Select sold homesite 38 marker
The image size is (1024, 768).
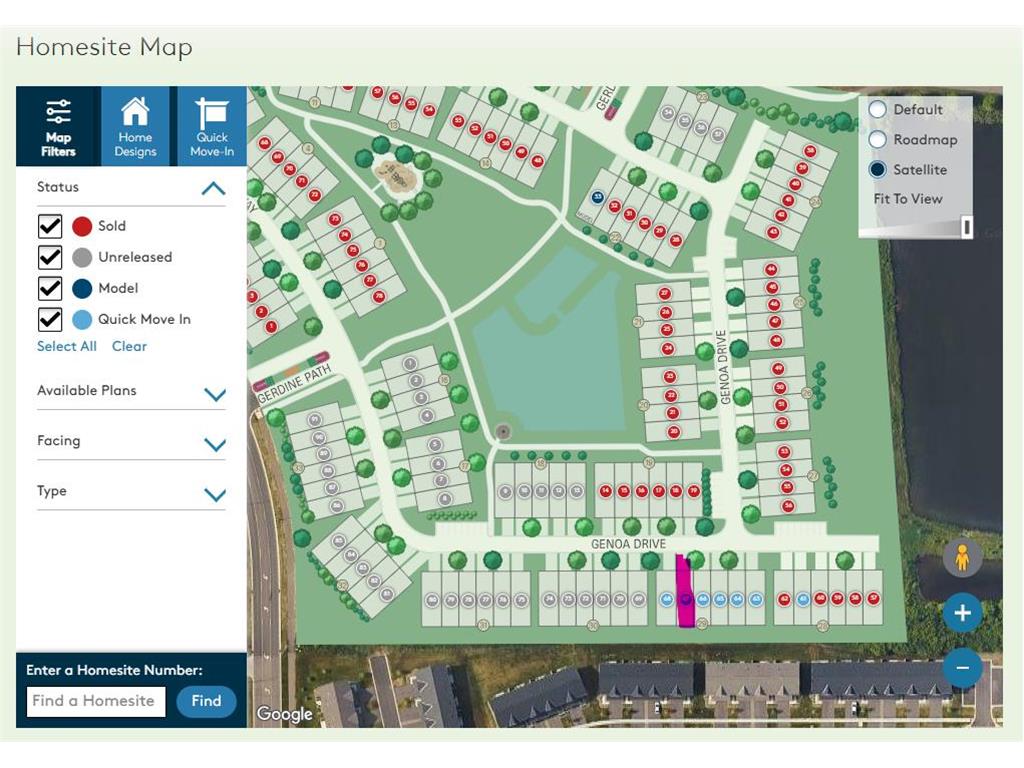tap(810, 152)
